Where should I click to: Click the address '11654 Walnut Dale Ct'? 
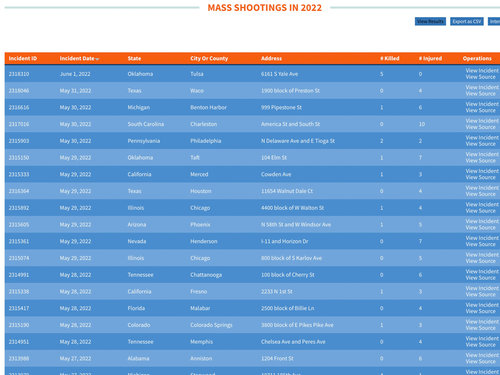tap(287, 191)
